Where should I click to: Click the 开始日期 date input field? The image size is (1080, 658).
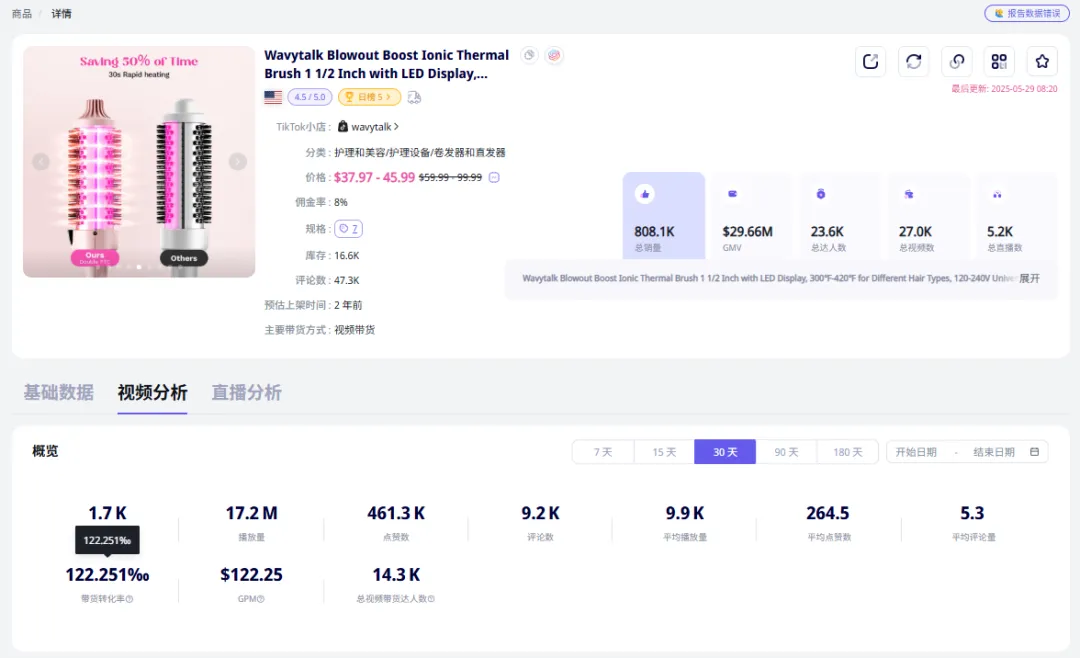tap(916, 452)
